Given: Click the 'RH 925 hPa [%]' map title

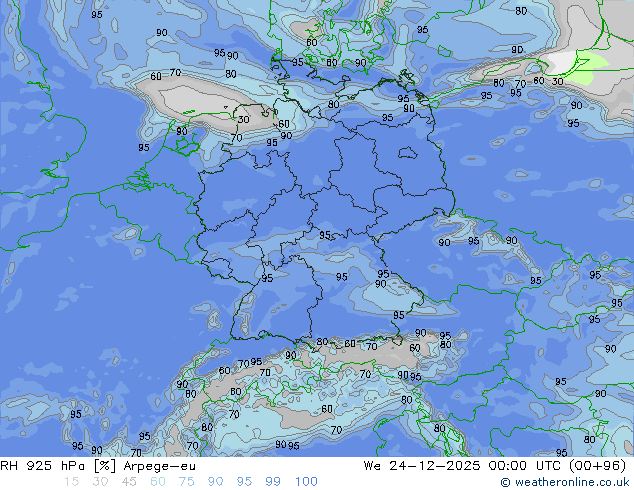Looking at the screenshot, I should pos(58,466).
